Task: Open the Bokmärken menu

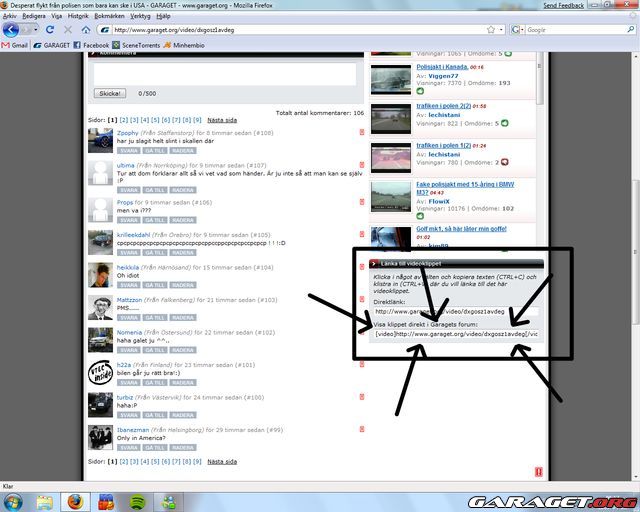Action: [x=109, y=17]
